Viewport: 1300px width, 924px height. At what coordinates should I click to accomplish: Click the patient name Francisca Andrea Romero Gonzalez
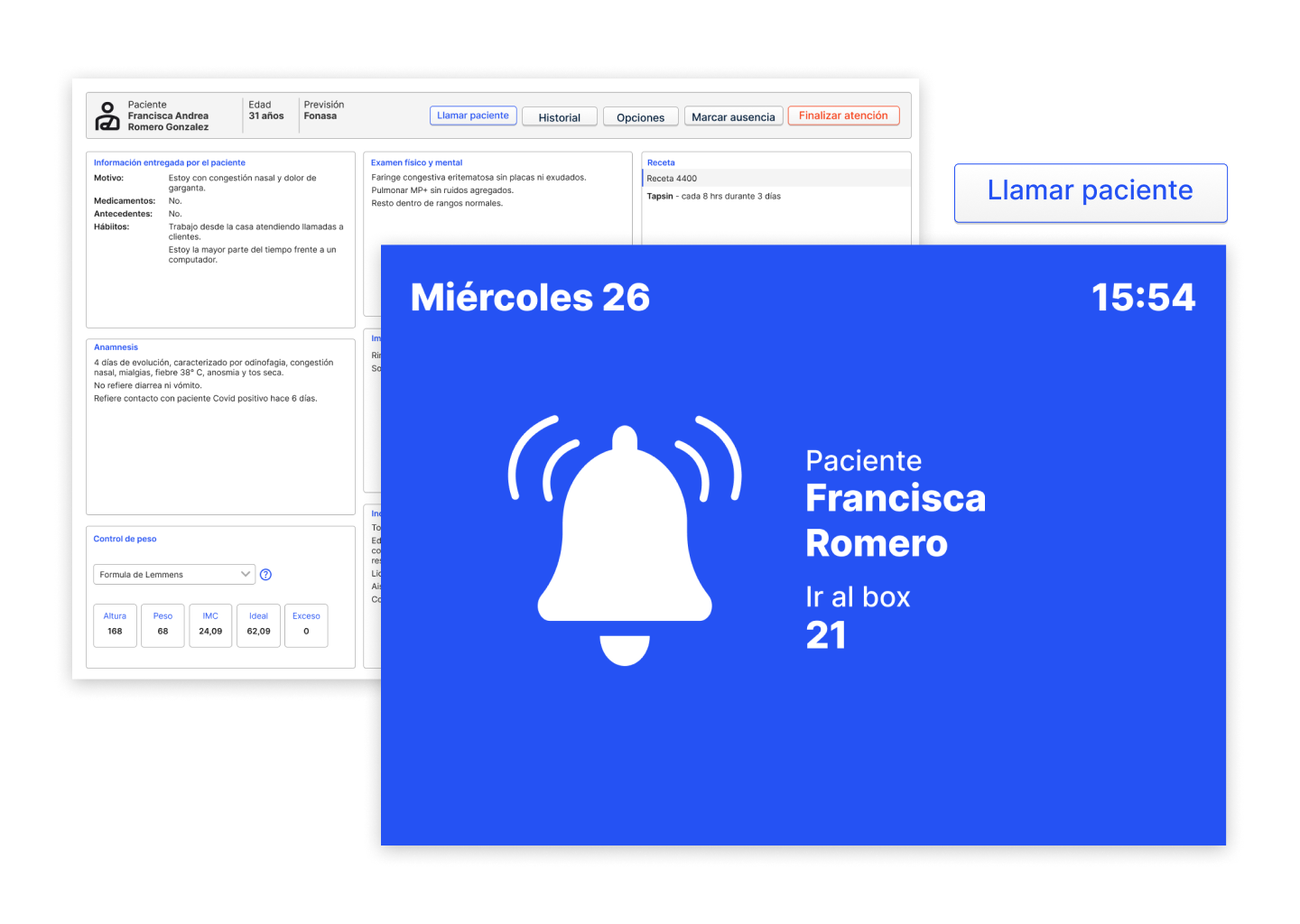[x=168, y=122]
